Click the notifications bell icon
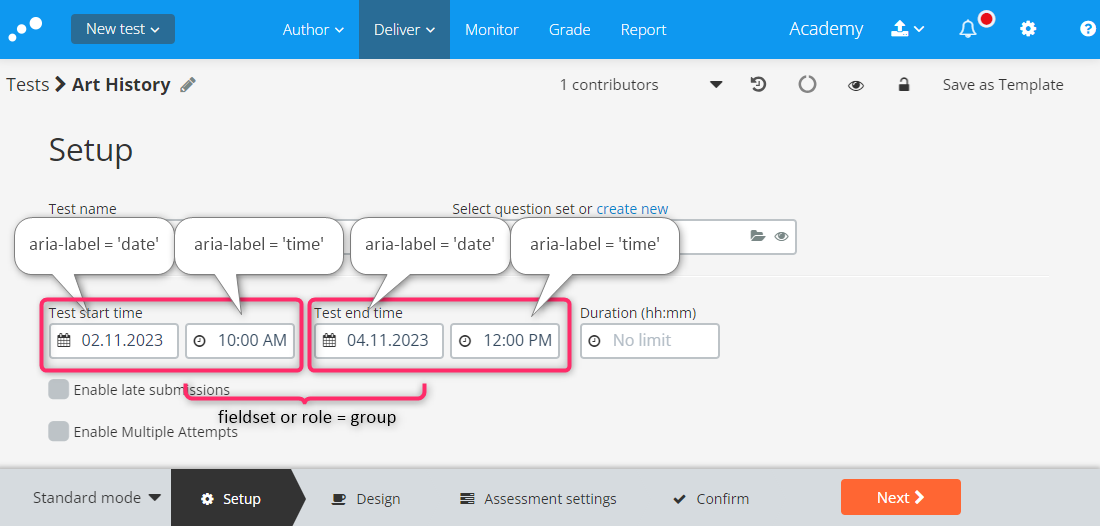Screen dimensions: 1100x526 tap(967, 29)
